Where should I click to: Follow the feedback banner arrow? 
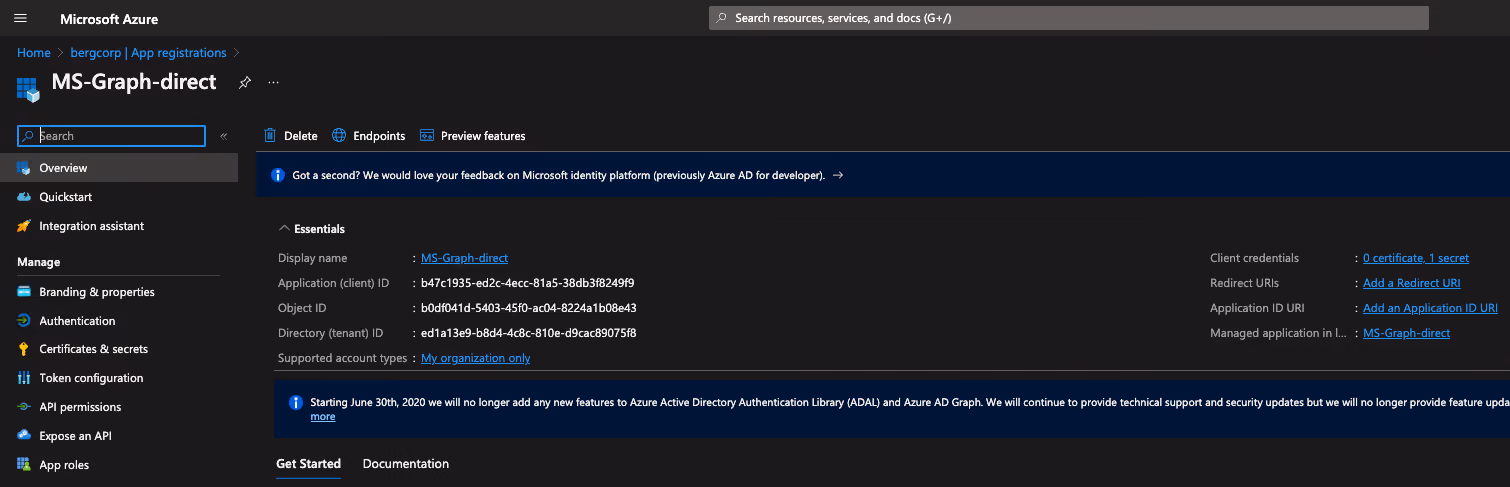838,175
